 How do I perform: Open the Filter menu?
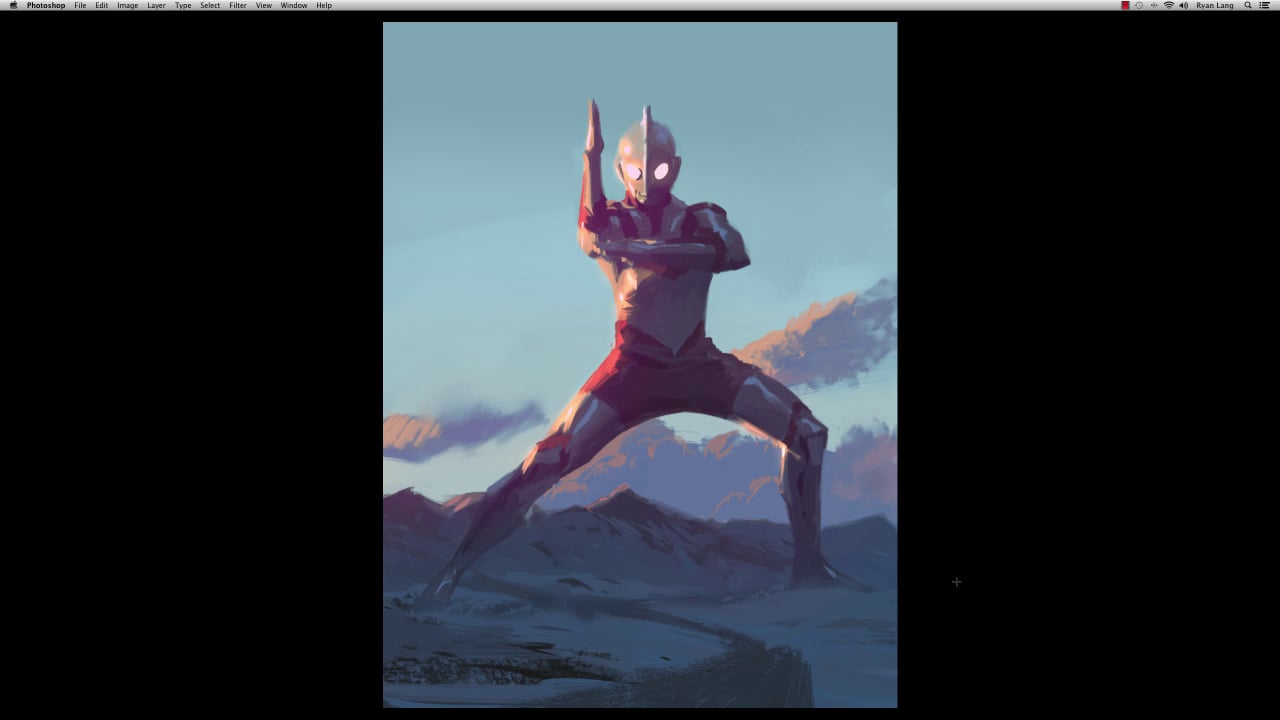point(238,5)
